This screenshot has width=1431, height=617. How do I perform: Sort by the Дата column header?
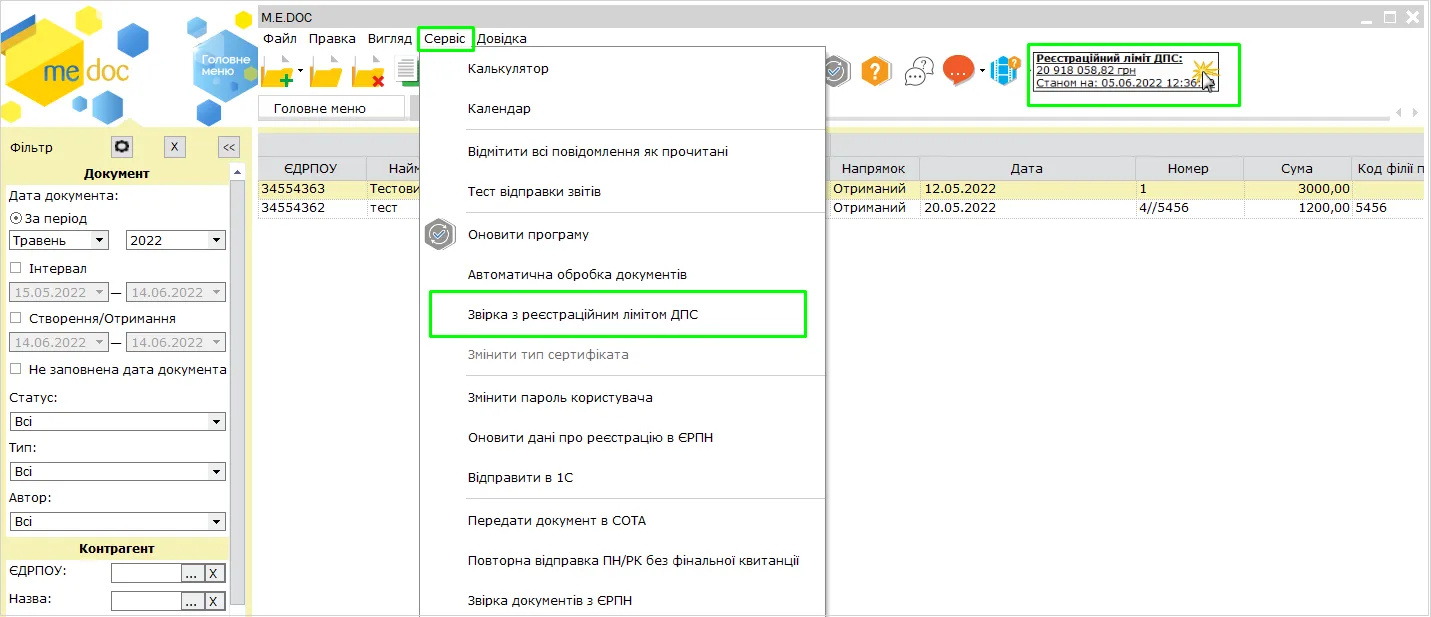1026,168
